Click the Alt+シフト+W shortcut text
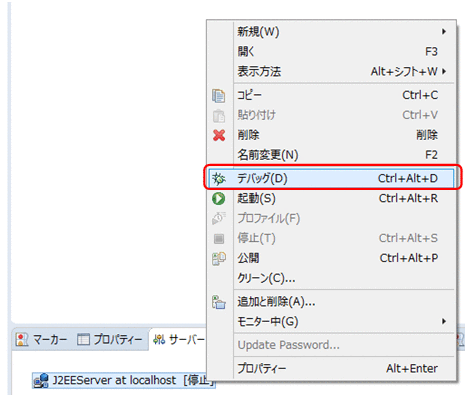 404,71
